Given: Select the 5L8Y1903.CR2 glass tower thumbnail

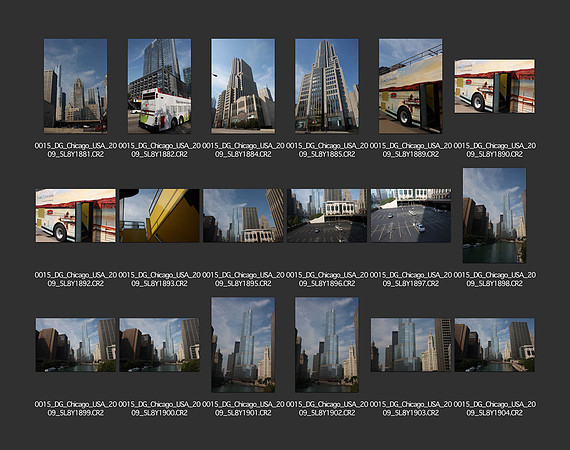Looking at the screenshot, I should point(411,345).
